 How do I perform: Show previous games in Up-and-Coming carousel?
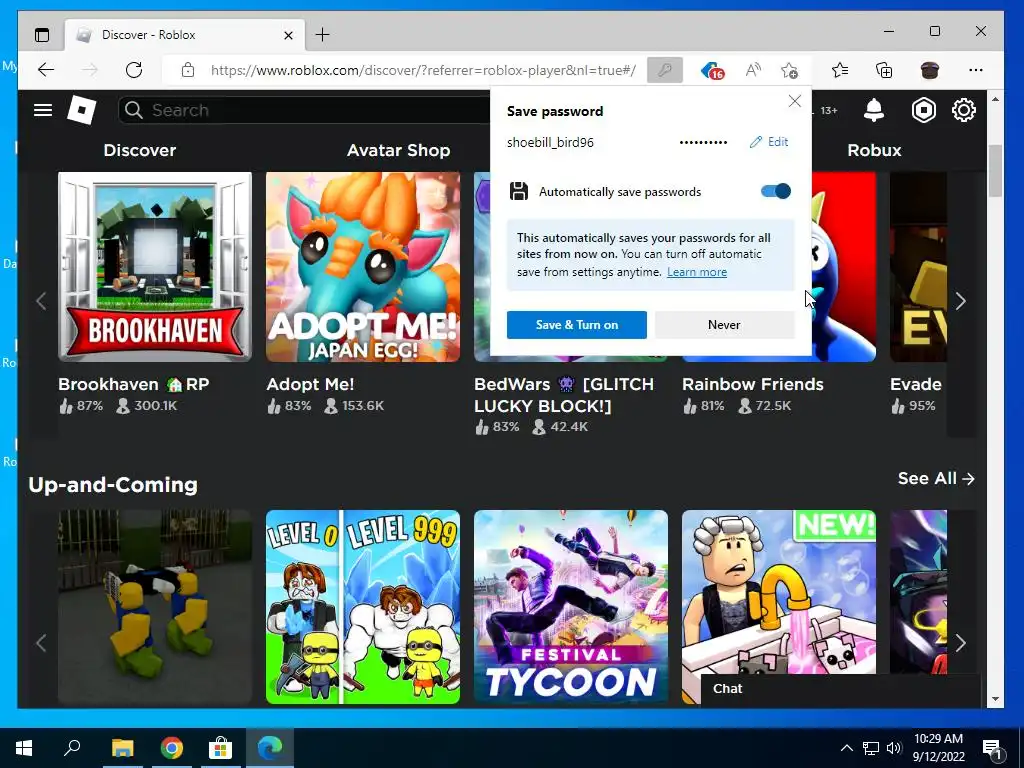point(41,643)
